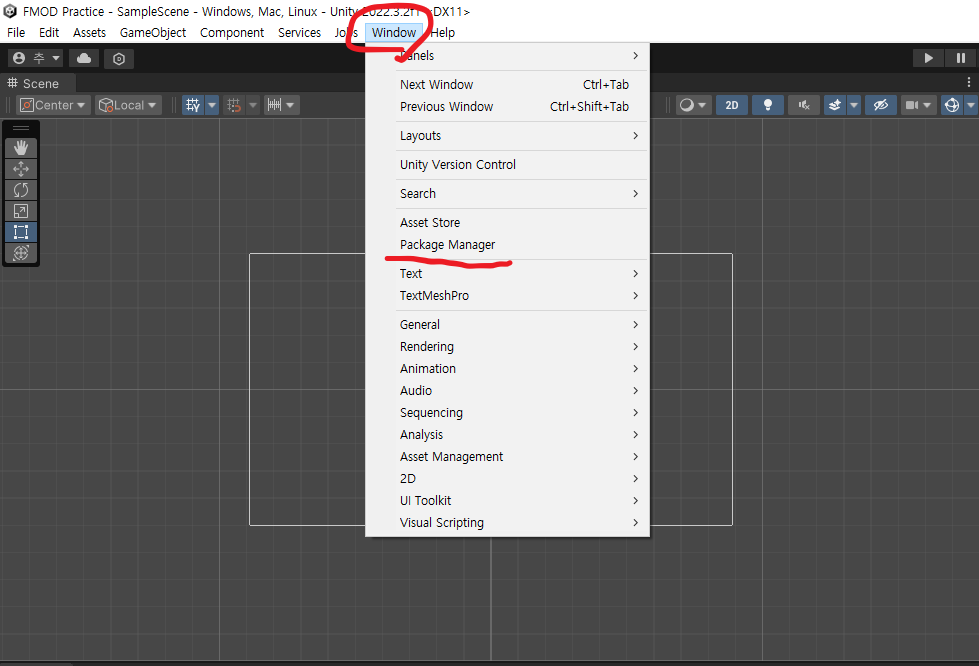Click the Unity logo in title bar
The image size is (979, 666).
[x=10, y=11]
